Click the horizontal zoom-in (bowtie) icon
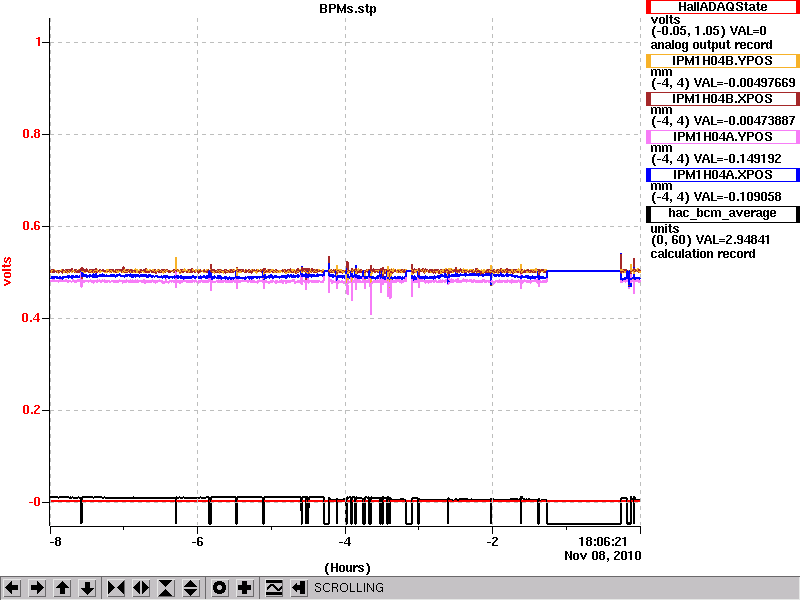The image size is (800, 600). [x=116, y=588]
